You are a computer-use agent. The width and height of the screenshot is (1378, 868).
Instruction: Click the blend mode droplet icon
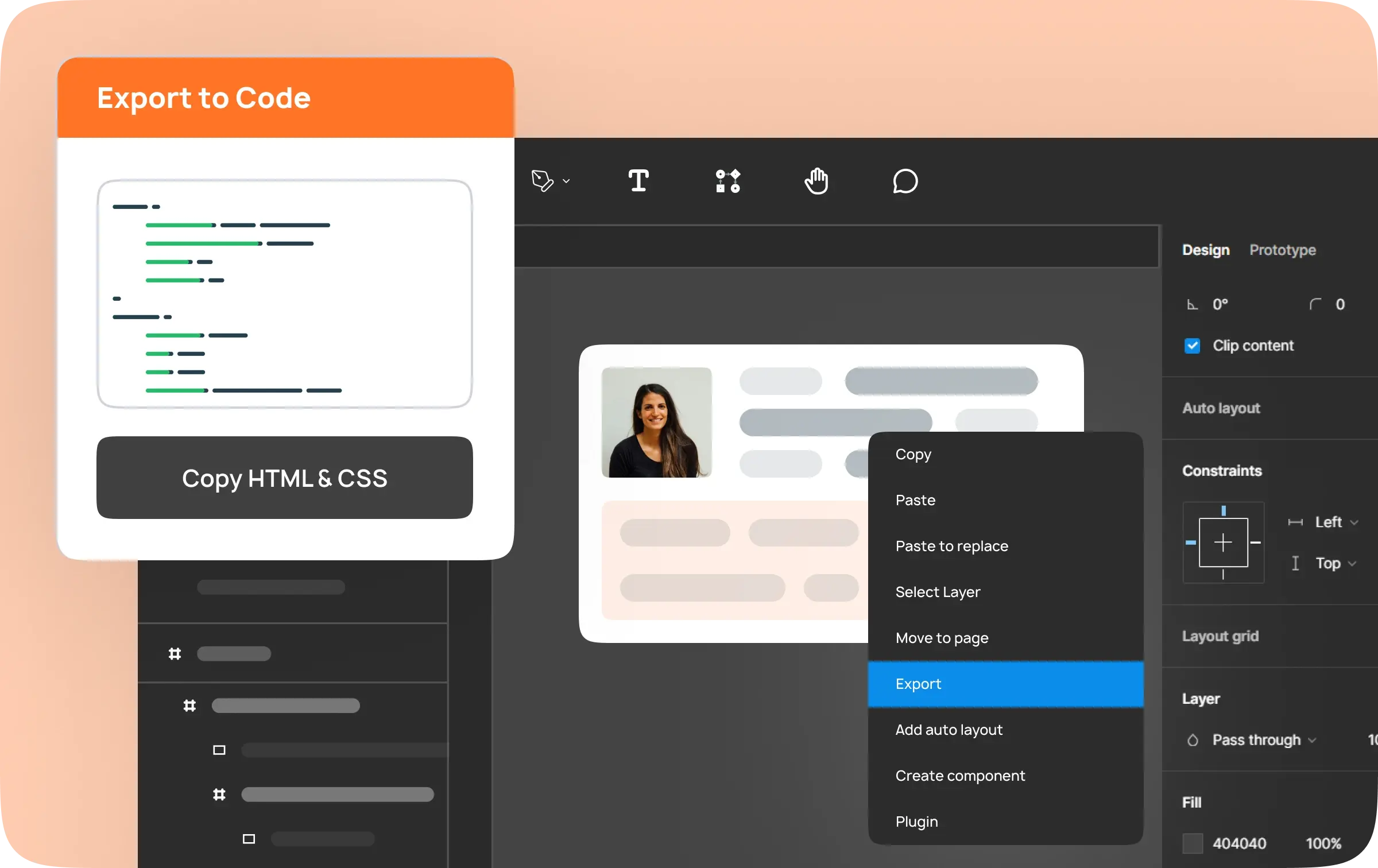(1193, 740)
